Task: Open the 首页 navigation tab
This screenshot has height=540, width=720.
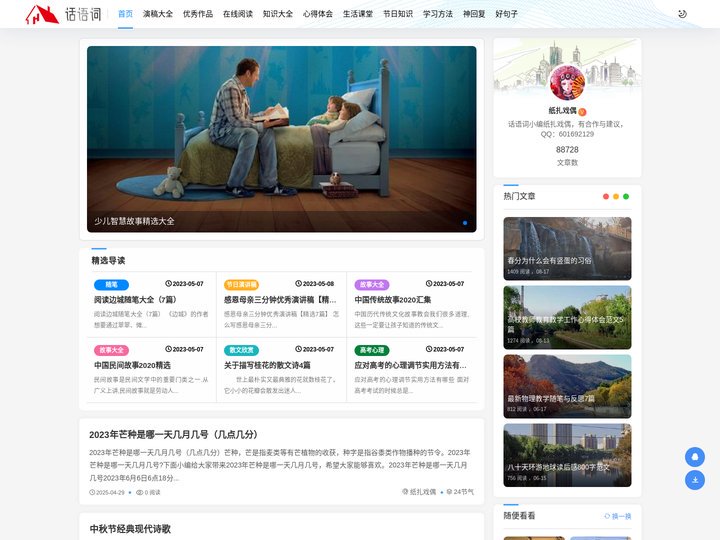Action: (x=125, y=14)
